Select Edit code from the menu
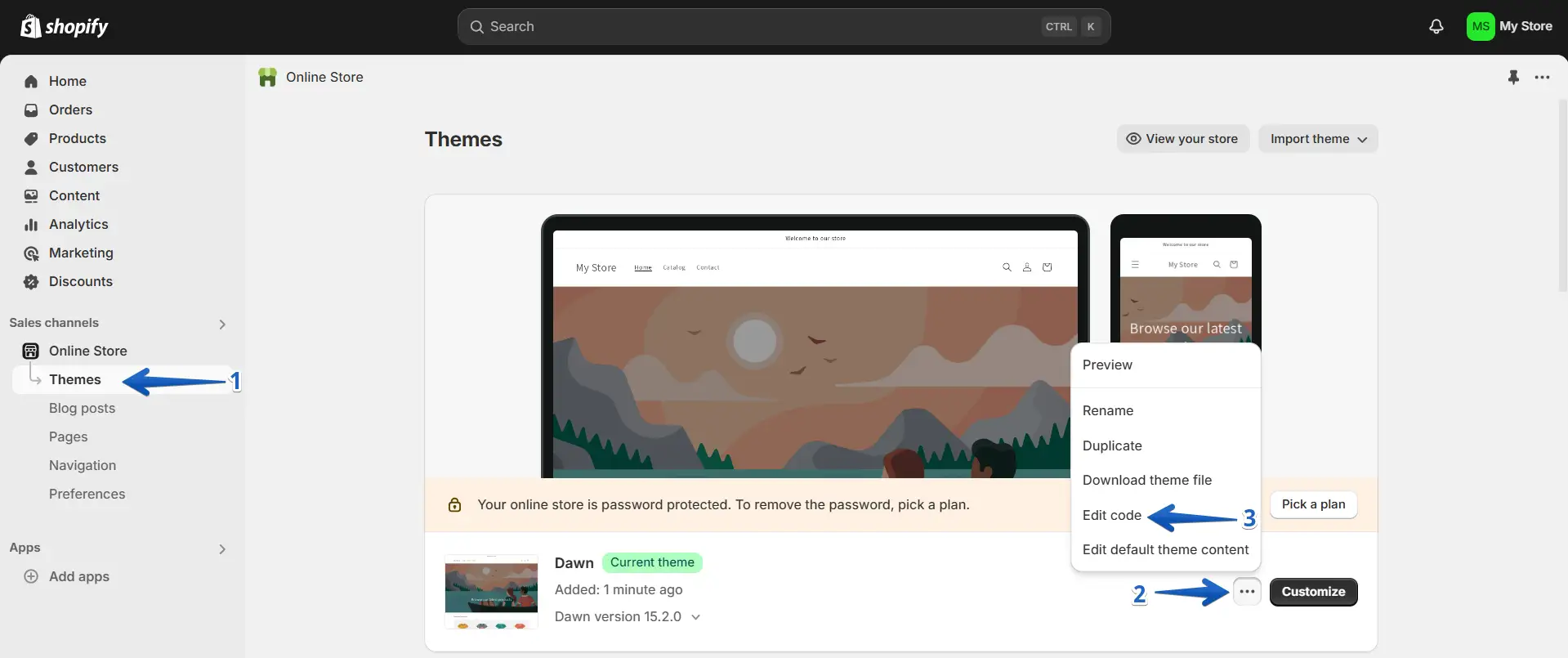Image resolution: width=1568 pixels, height=658 pixels. point(1111,515)
